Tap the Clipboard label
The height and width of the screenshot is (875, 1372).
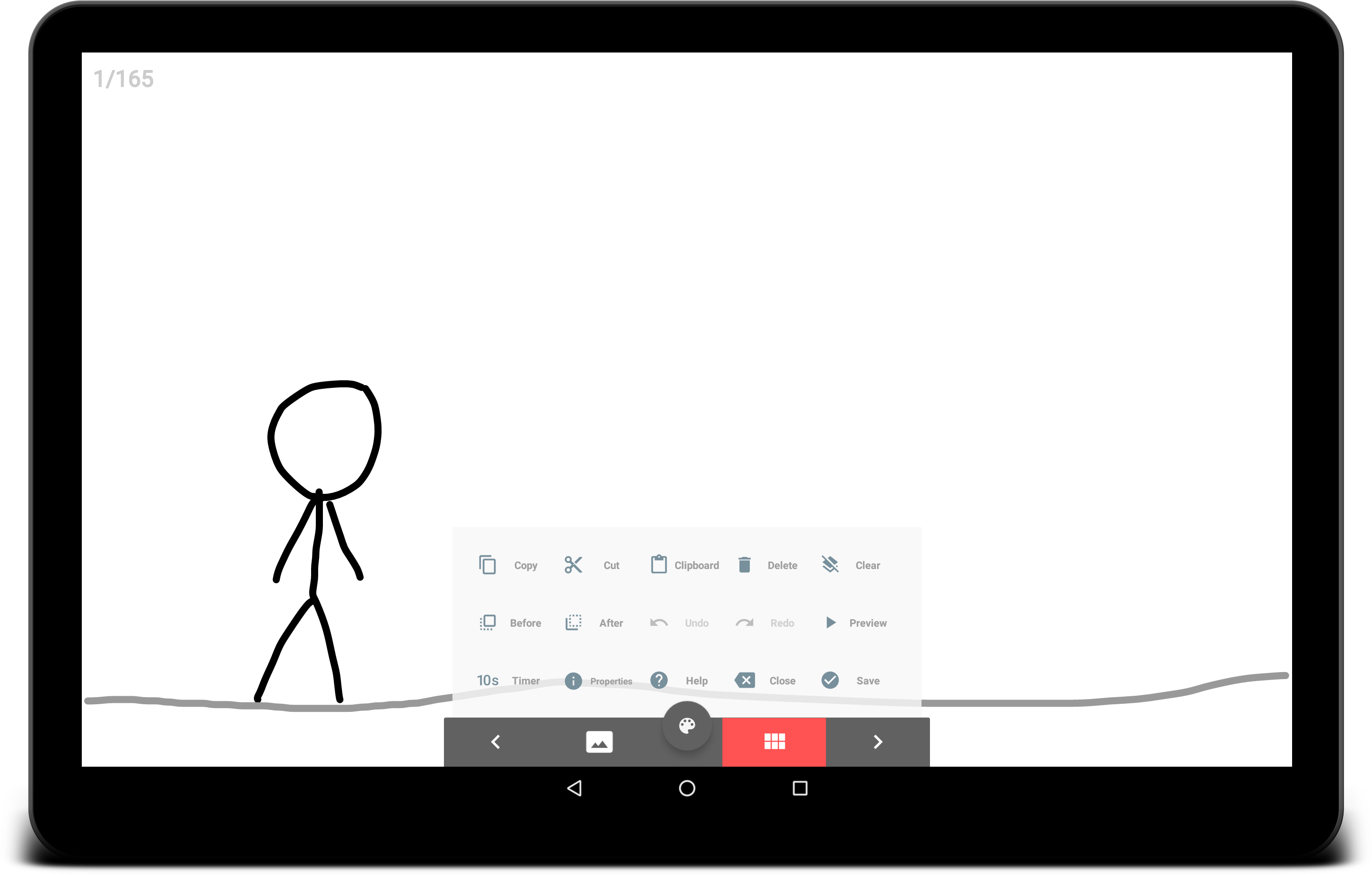[696, 566]
